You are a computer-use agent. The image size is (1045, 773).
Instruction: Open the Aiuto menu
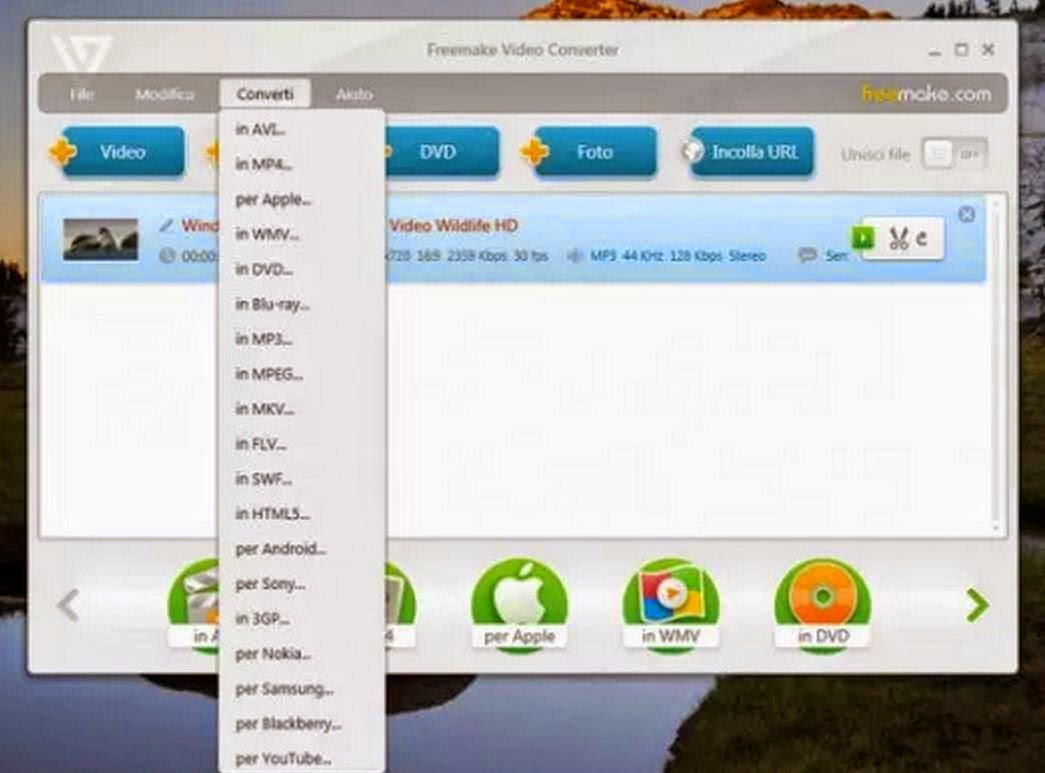(x=354, y=94)
